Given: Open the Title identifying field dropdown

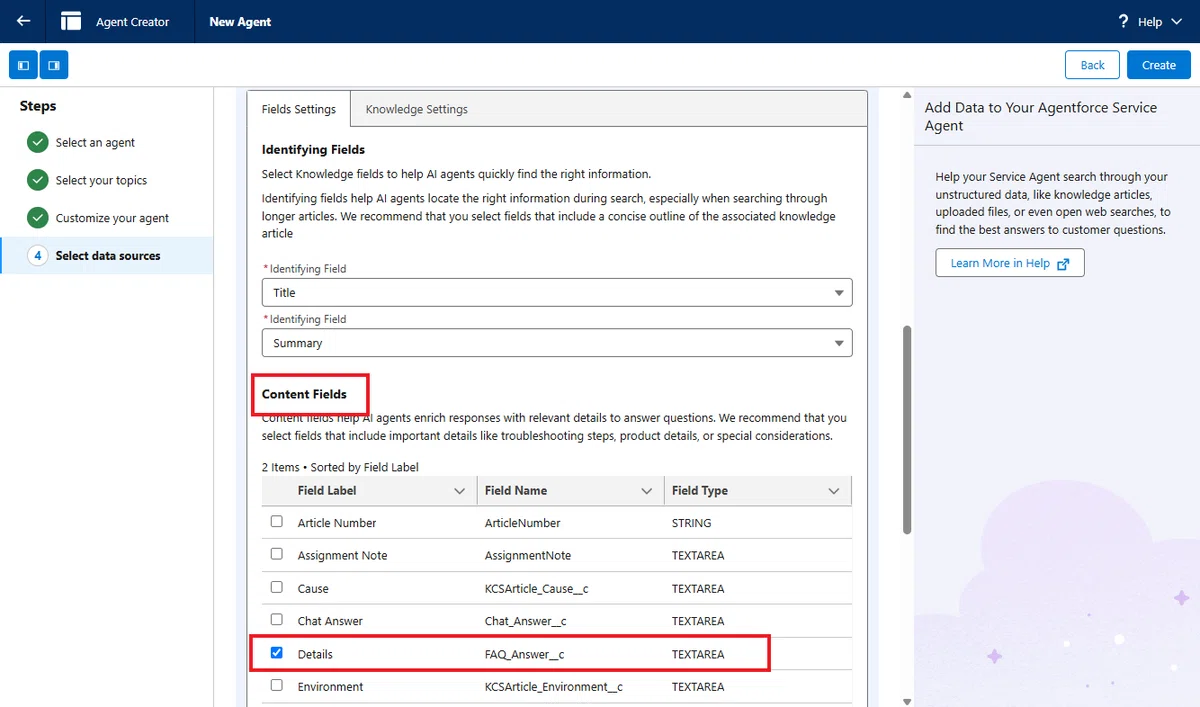Looking at the screenshot, I should click(x=557, y=292).
